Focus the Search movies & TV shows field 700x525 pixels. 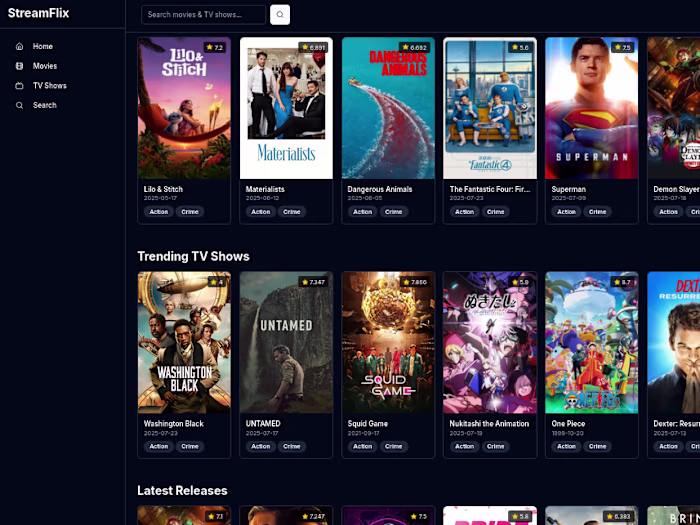(x=204, y=15)
